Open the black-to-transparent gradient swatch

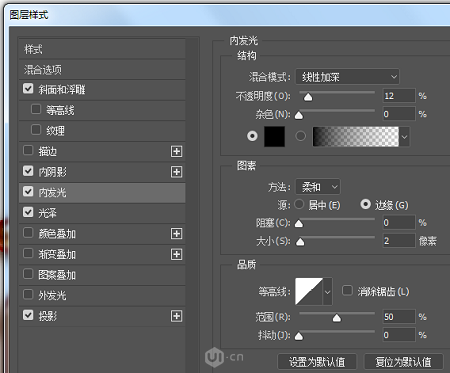[x=355, y=136]
